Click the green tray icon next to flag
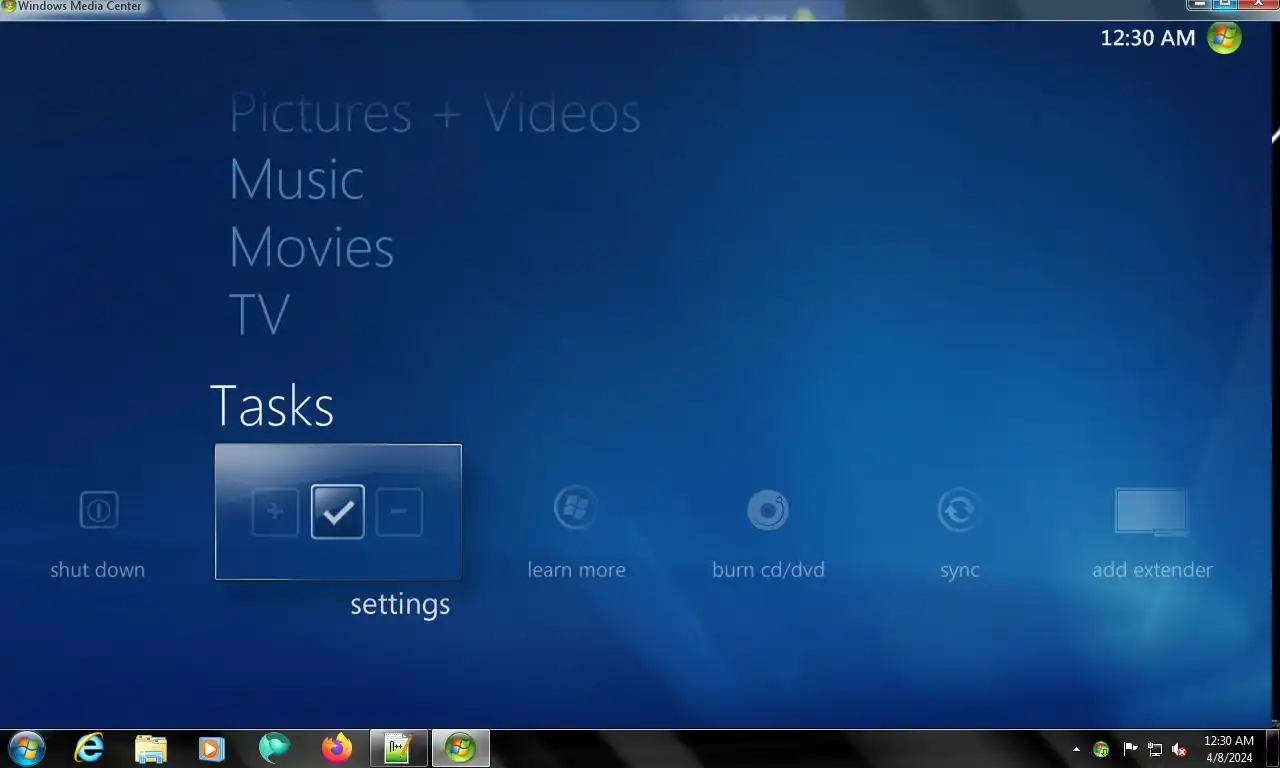This screenshot has height=768, width=1280. coord(1101,749)
